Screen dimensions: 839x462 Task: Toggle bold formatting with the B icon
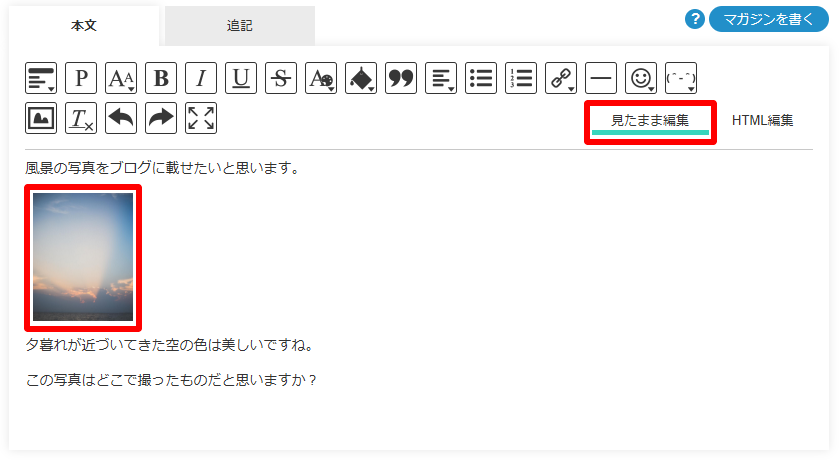click(161, 78)
